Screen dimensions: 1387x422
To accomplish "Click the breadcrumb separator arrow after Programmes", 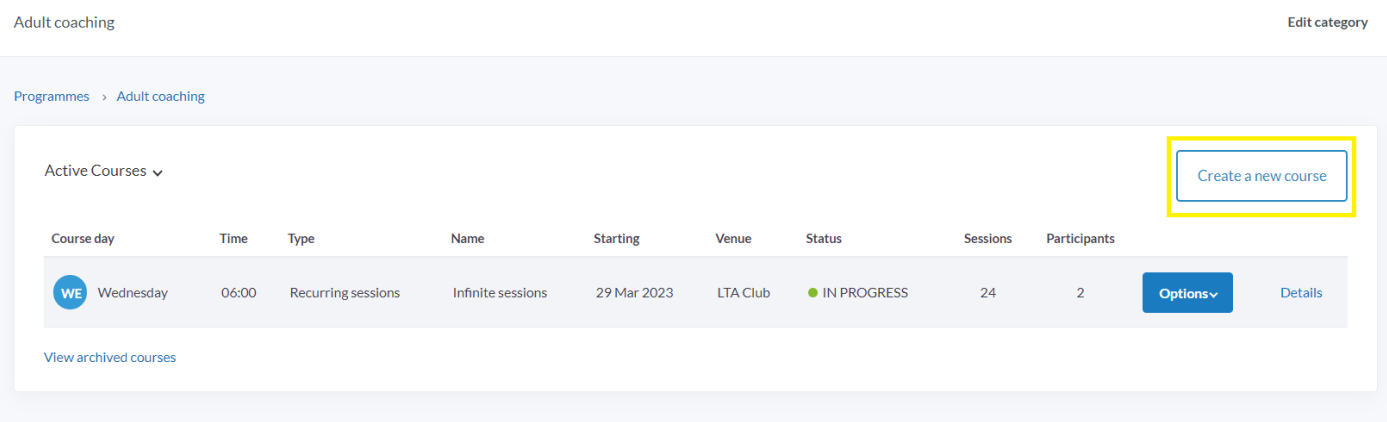I will point(103,97).
